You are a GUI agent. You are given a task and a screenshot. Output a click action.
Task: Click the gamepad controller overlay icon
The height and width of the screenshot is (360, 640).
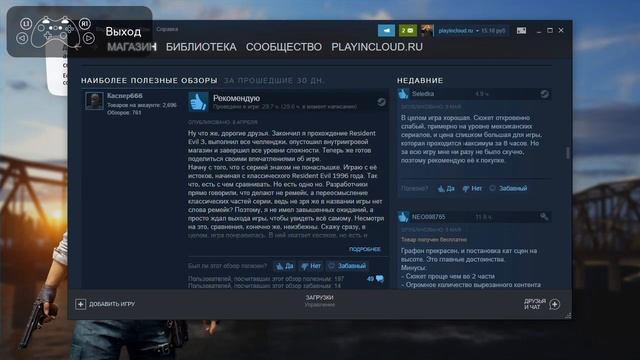[56, 32]
